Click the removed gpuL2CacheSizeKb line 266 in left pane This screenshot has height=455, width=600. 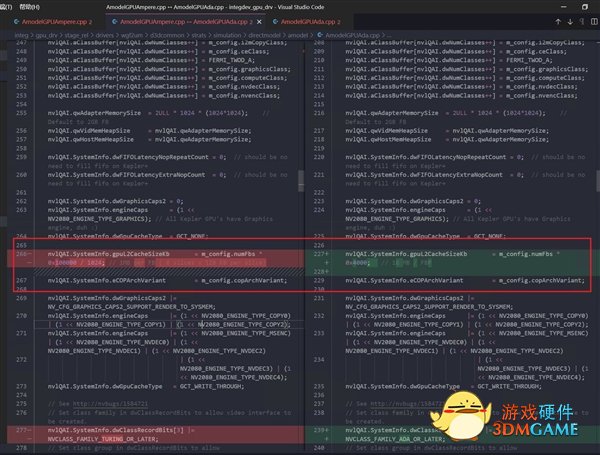155,258
